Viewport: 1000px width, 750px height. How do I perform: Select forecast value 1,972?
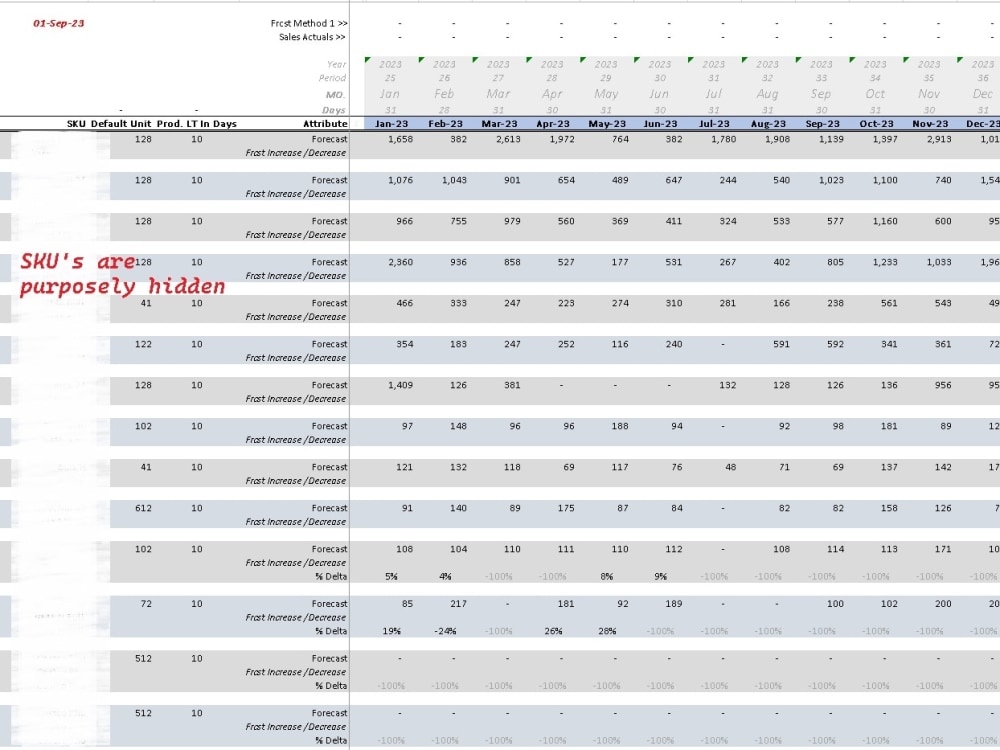click(x=562, y=139)
